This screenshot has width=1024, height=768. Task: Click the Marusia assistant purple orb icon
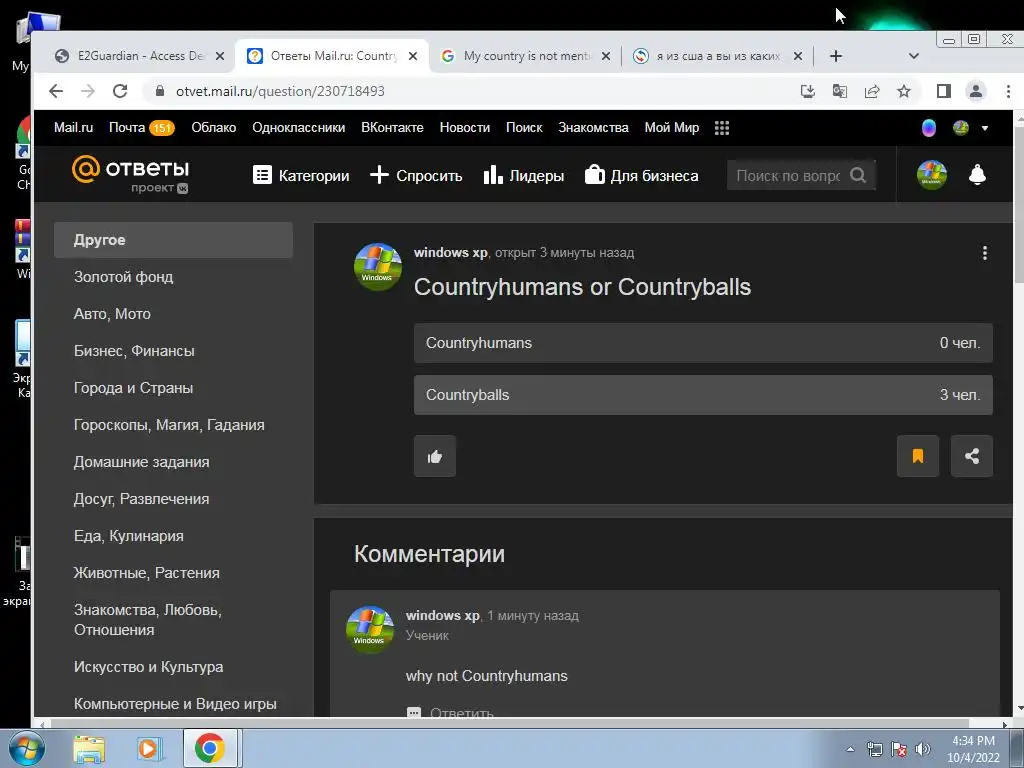929,128
